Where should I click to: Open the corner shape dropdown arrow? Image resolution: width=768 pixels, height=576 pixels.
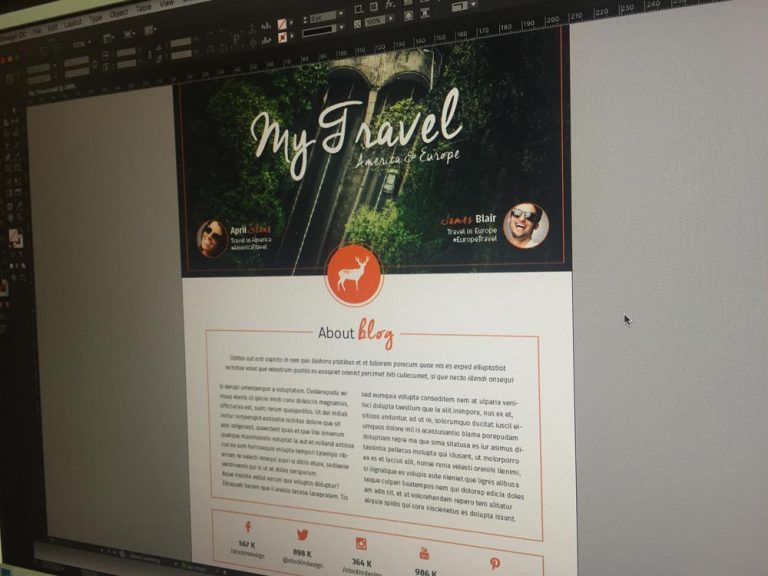[x=473, y=4]
